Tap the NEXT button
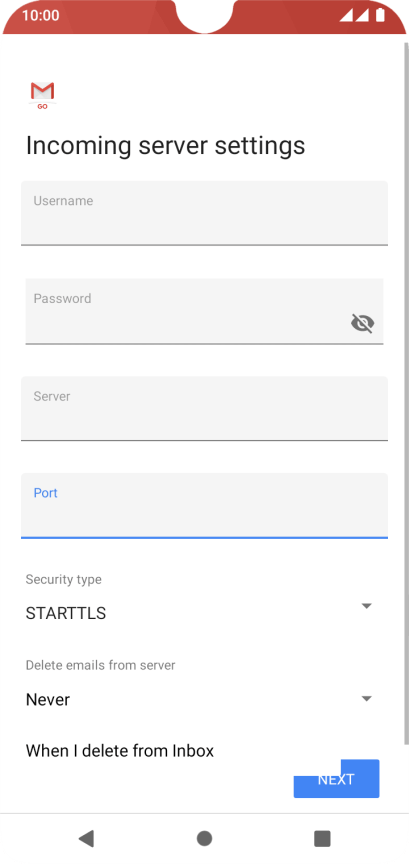This screenshot has width=409, height=864. pos(336,779)
